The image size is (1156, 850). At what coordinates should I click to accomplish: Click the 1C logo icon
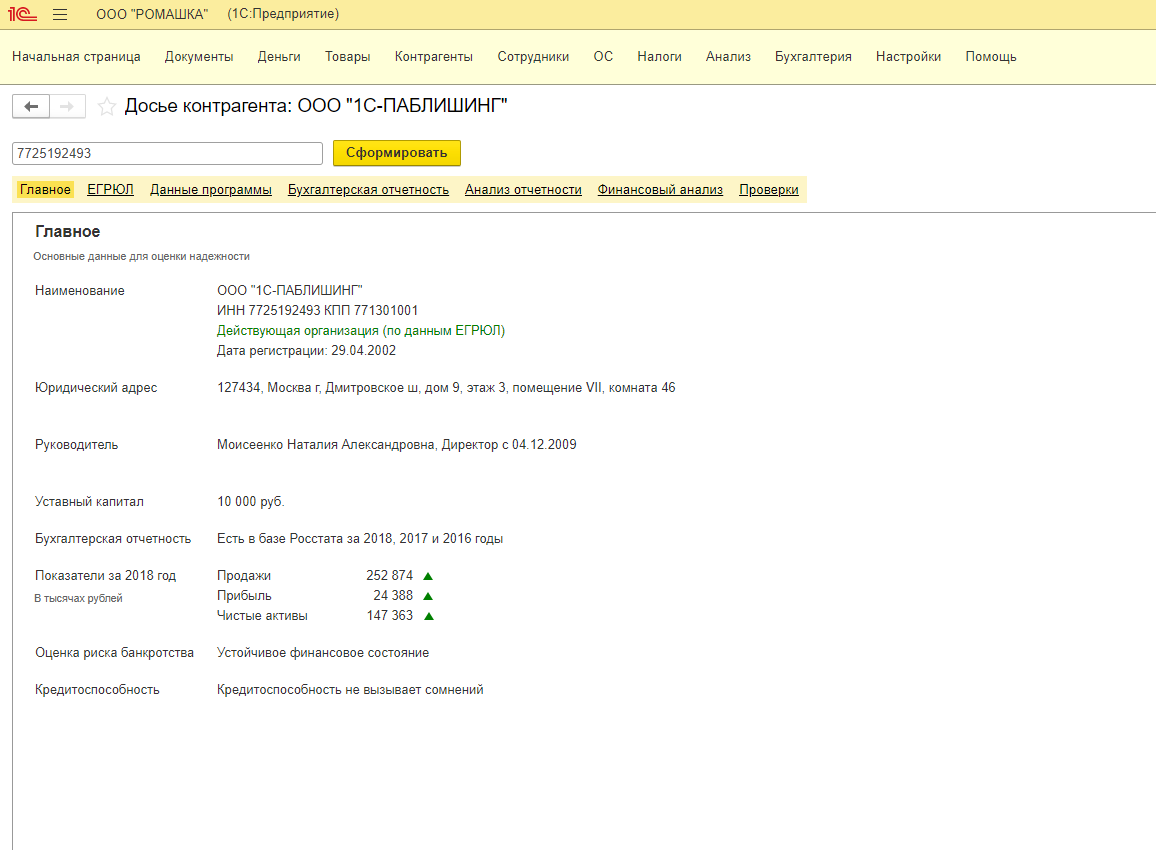click(x=22, y=14)
